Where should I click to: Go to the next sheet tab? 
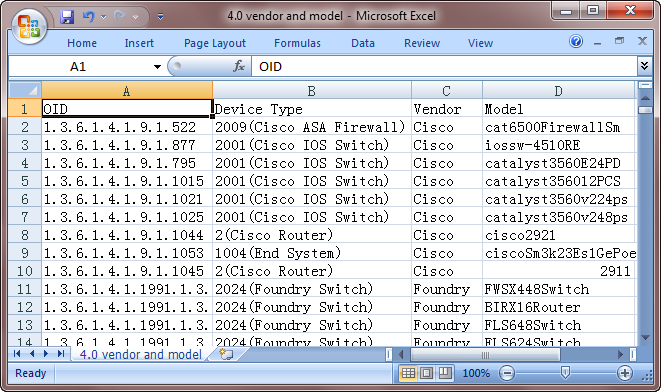click(46, 354)
